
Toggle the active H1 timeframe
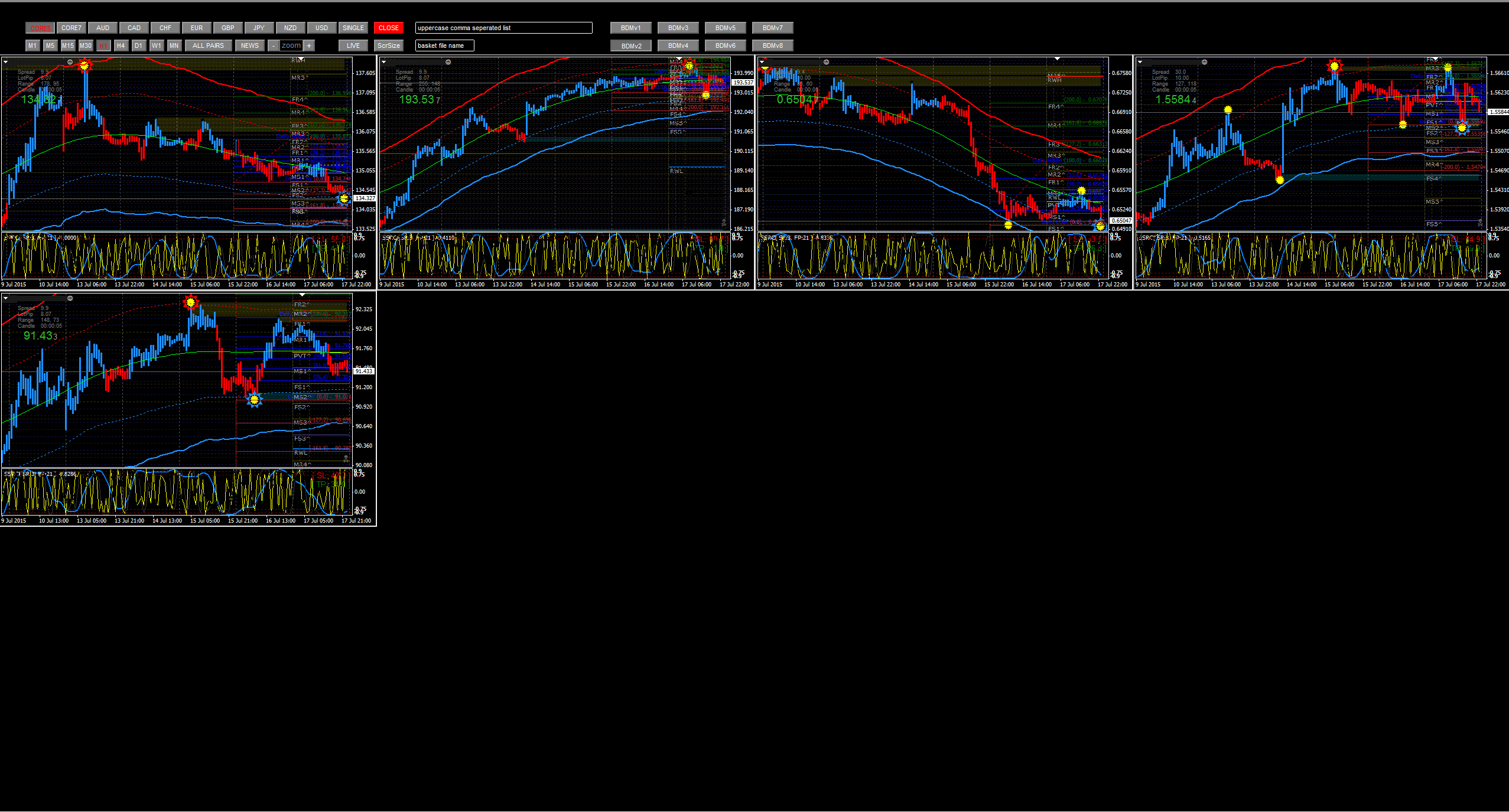(x=103, y=45)
